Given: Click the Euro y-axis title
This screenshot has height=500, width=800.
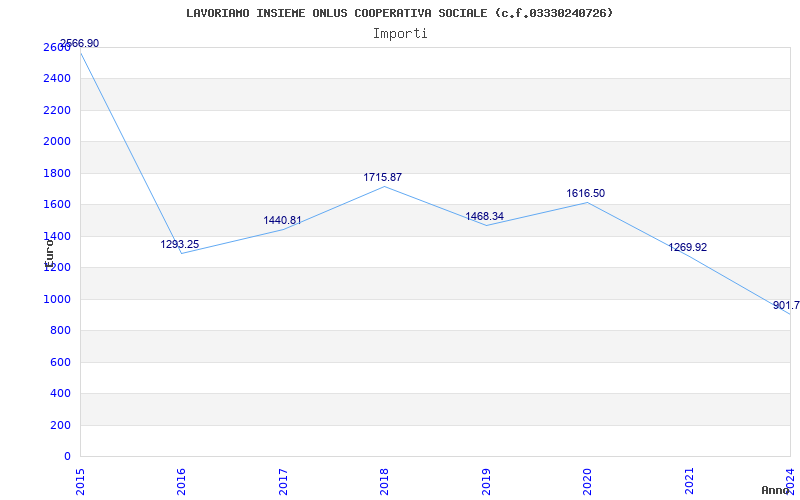Looking at the screenshot, I should coord(48,250).
